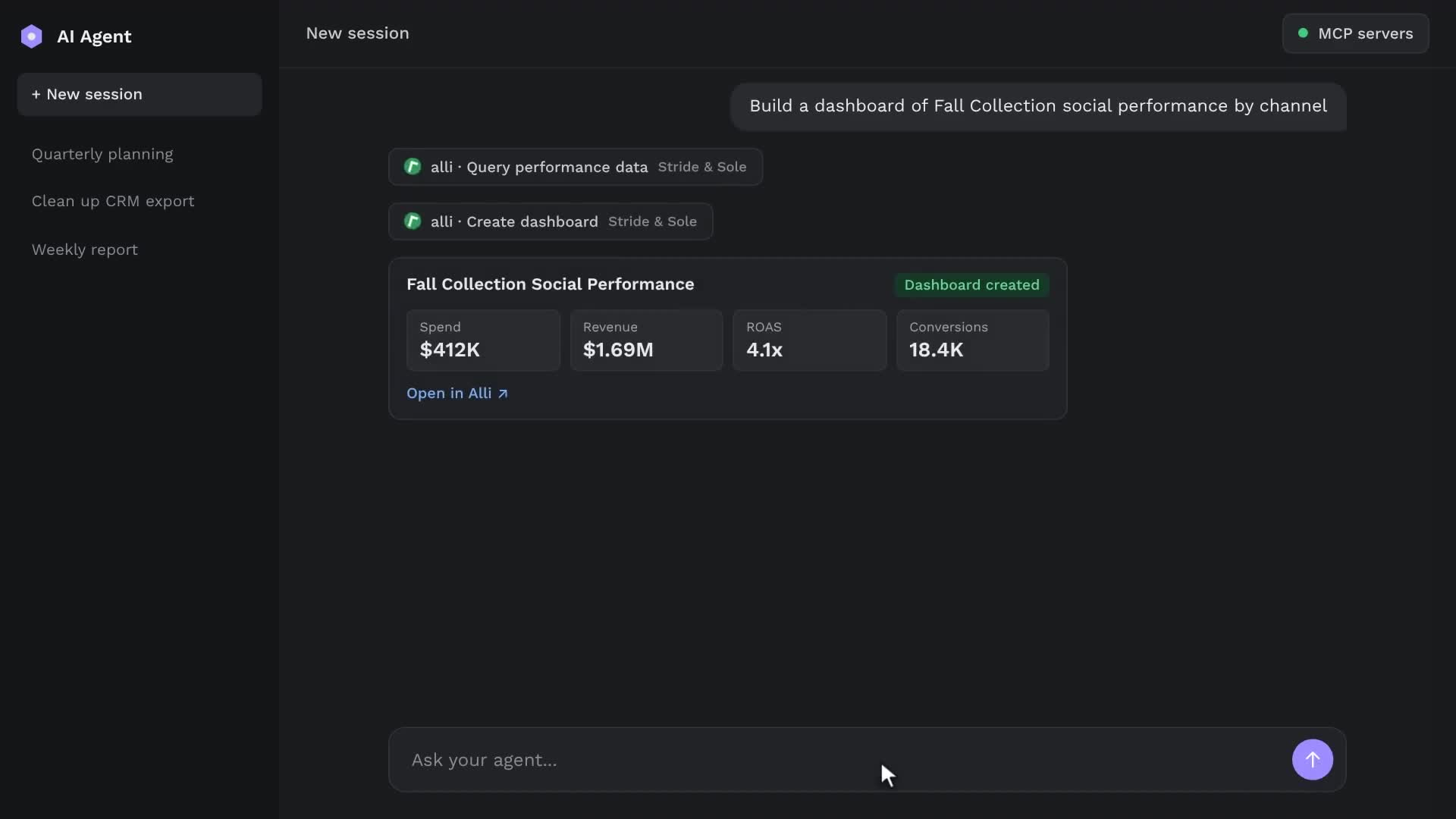Viewport: 1456px width, 819px height.
Task: Click the Fall Collection Social Performance title
Action: click(x=550, y=284)
